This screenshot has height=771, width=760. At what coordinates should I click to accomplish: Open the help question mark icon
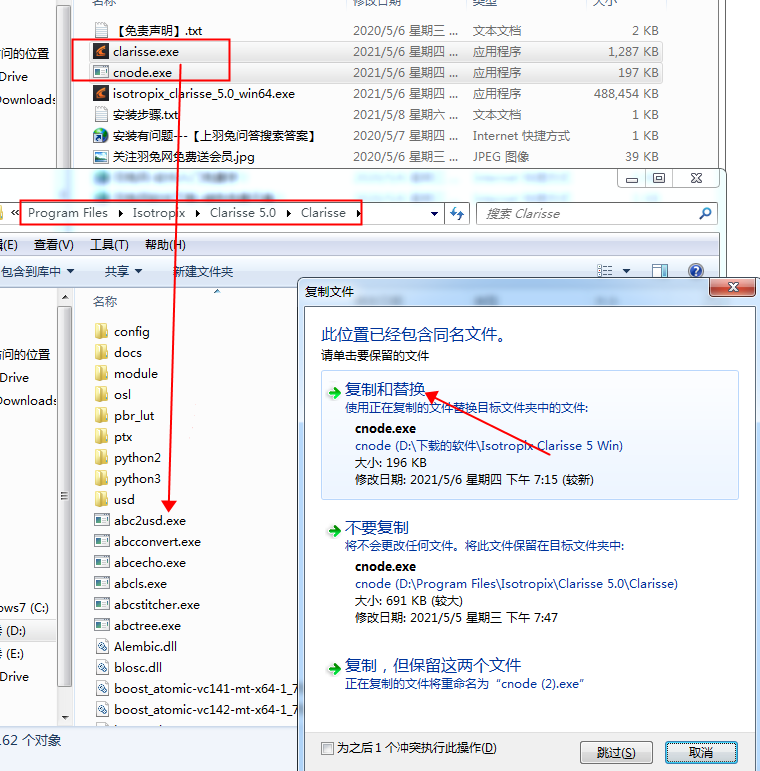(696, 271)
